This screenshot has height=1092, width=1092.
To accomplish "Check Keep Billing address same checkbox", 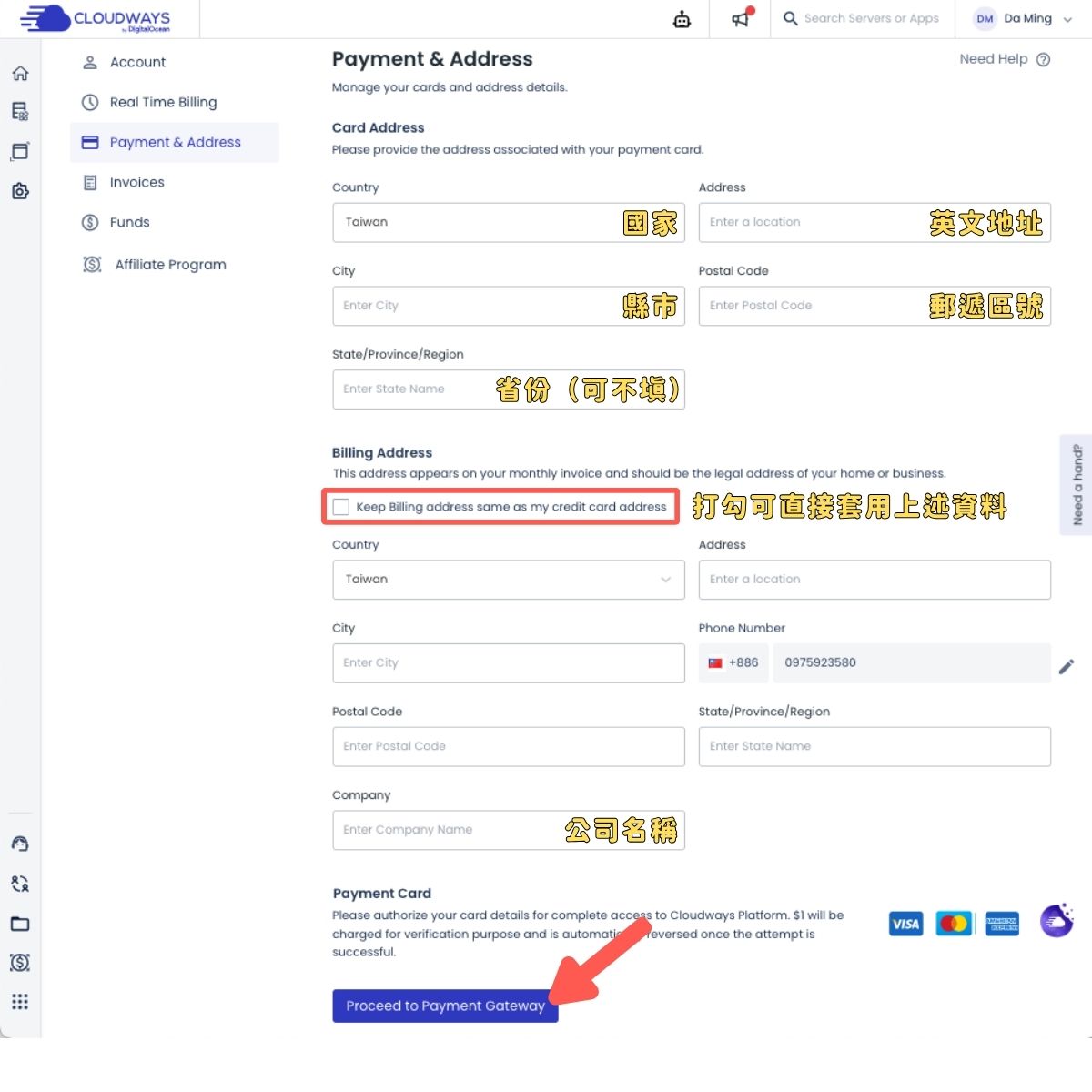I will pyautogui.click(x=341, y=507).
